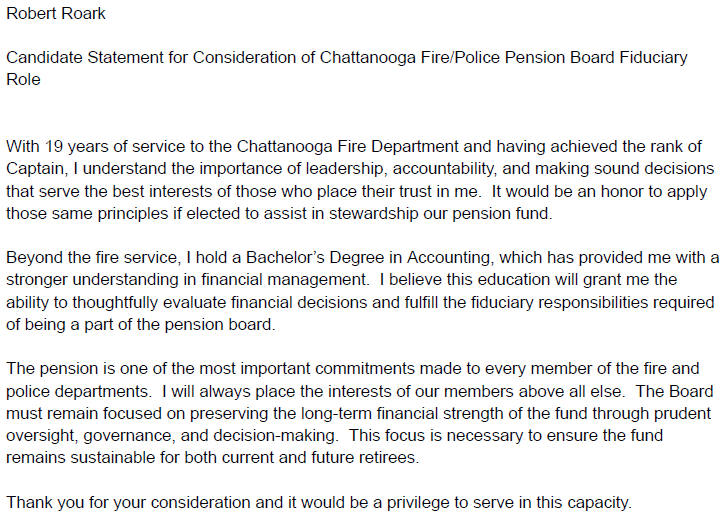The width and height of the screenshot is (727, 517).
Task: Click the text Chattanooga Fire Department
Action: tap(348, 147)
